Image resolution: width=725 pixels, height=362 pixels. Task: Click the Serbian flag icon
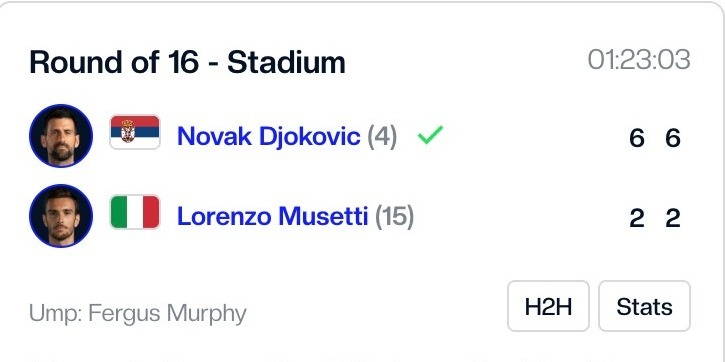point(135,132)
